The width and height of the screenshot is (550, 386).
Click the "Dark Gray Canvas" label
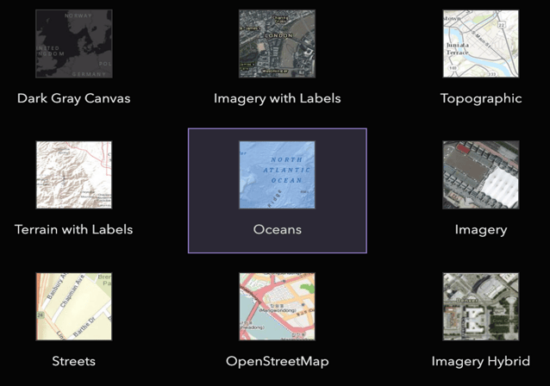(x=74, y=99)
